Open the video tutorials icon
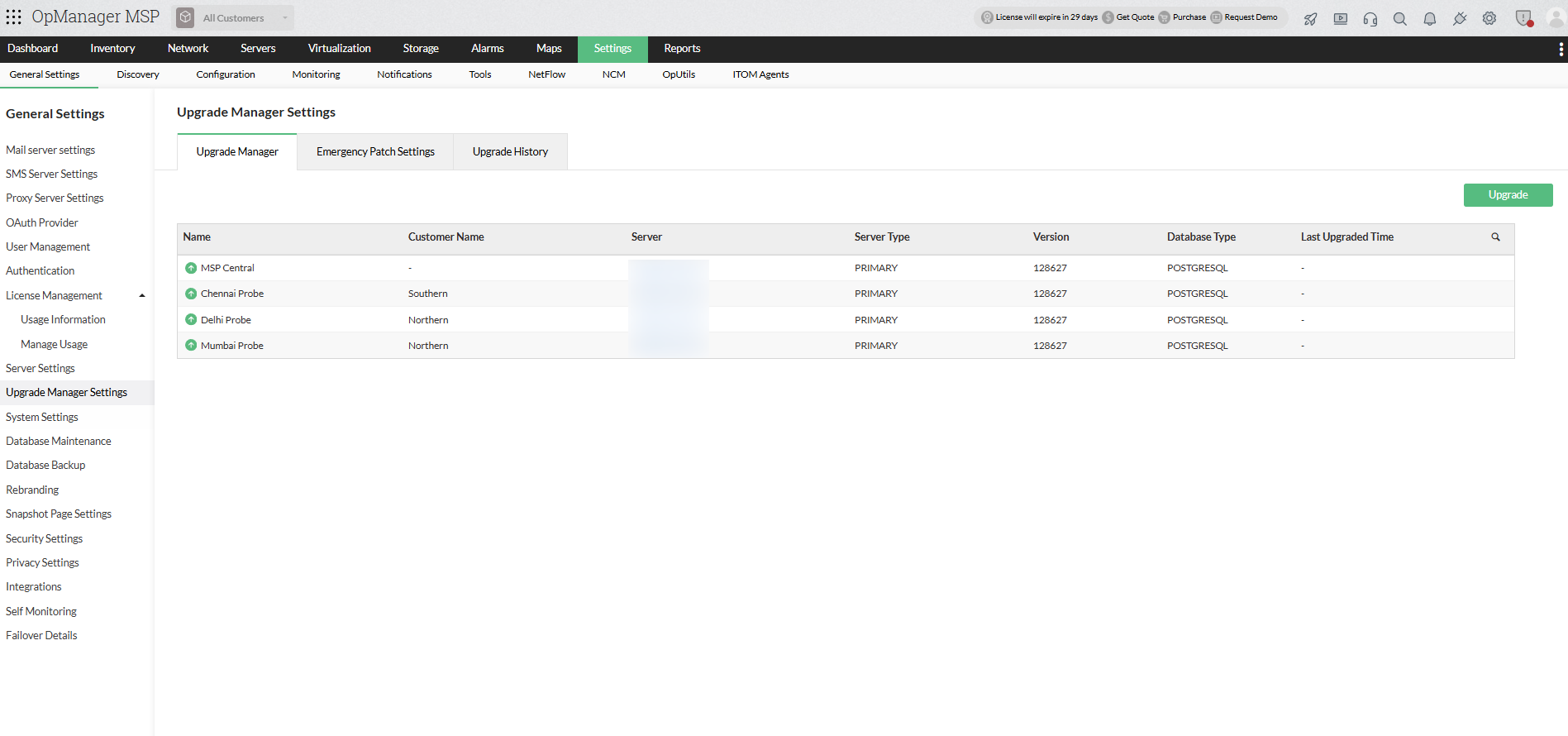Screen dimensions: 1568x736 pyautogui.click(x=1341, y=18)
